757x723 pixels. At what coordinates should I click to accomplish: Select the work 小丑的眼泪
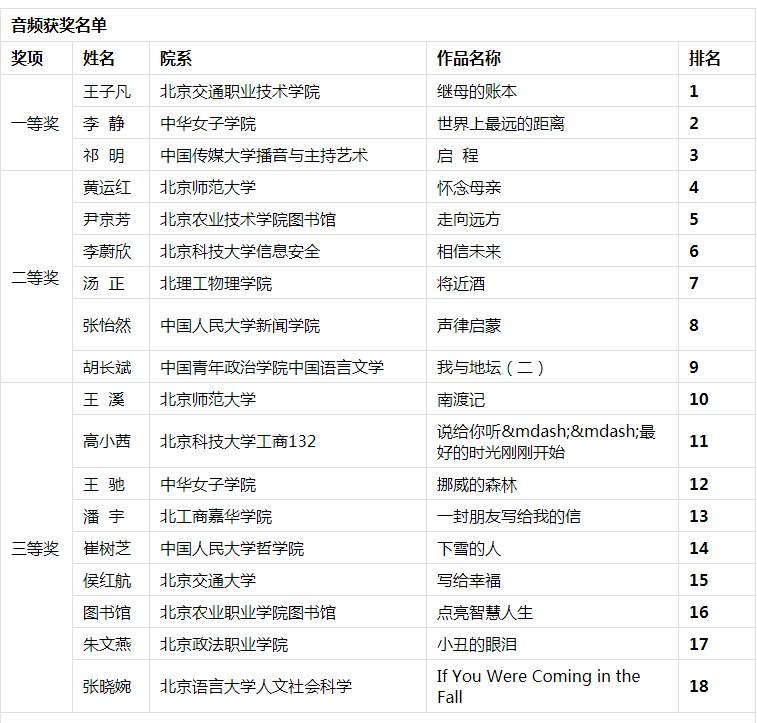tap(477, 644)
